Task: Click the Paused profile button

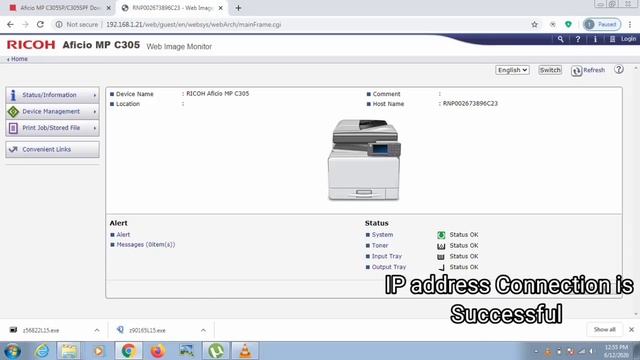Action: tap(602, 24)
